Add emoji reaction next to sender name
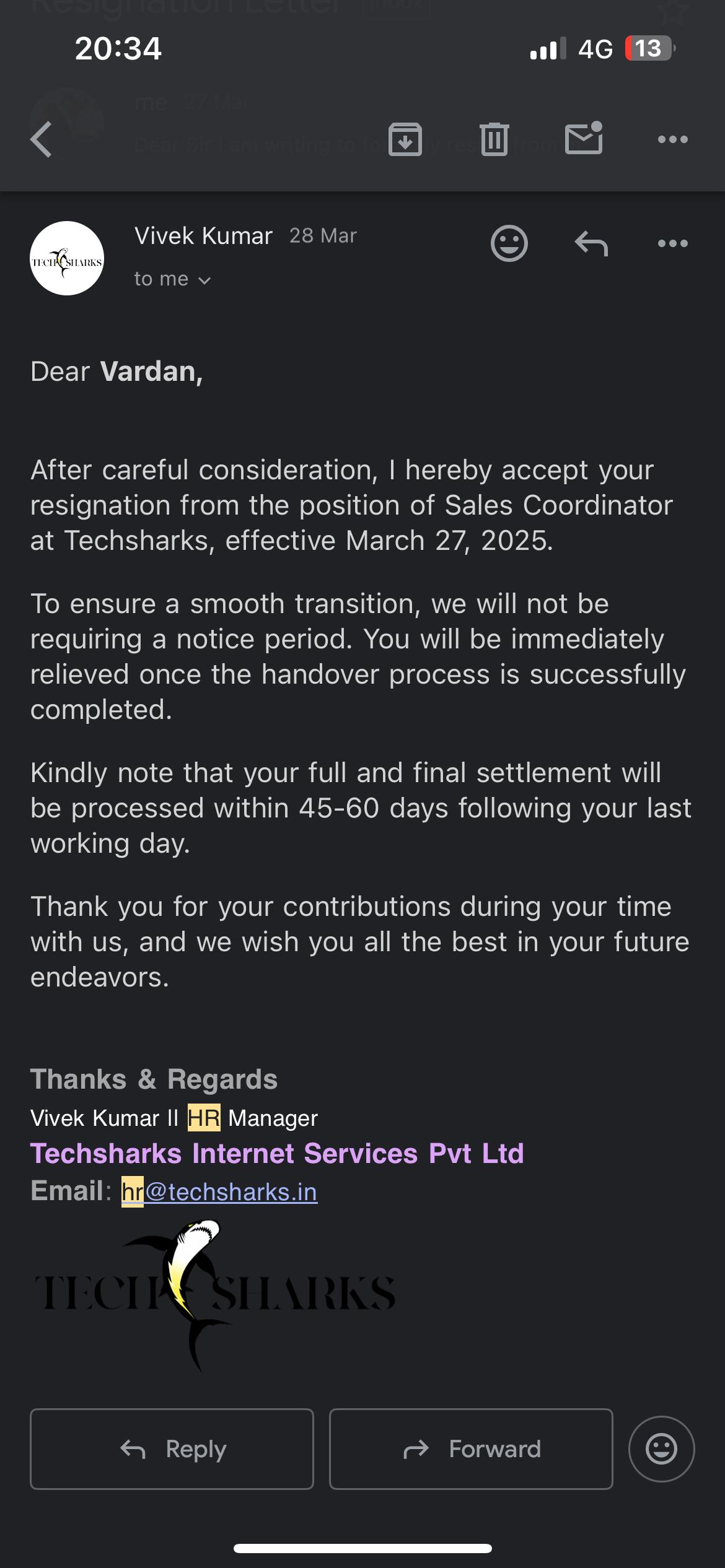Viewport: 725px width, 1568px height. point(509,243)
